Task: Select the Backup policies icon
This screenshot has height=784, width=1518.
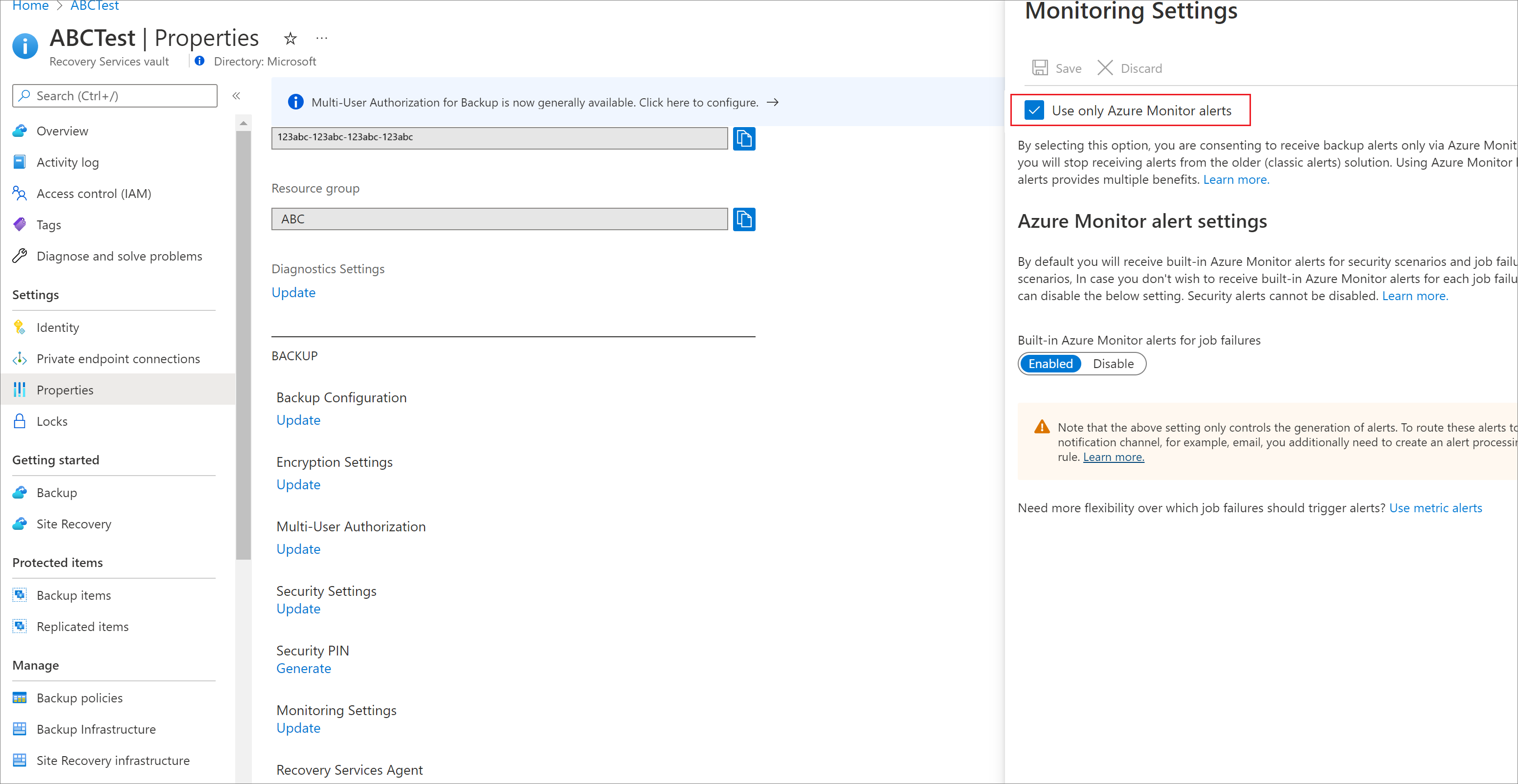Action: pos(19,697)
